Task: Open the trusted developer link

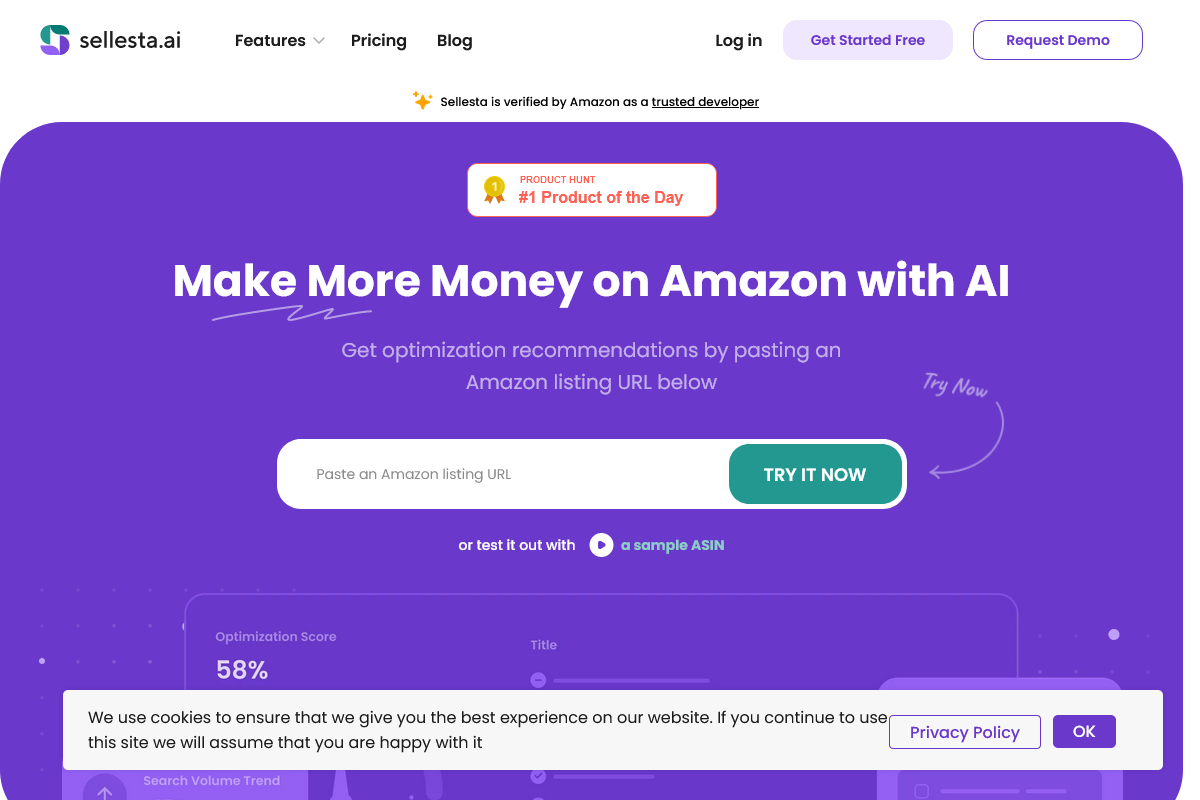Action: tap(705, 101)
